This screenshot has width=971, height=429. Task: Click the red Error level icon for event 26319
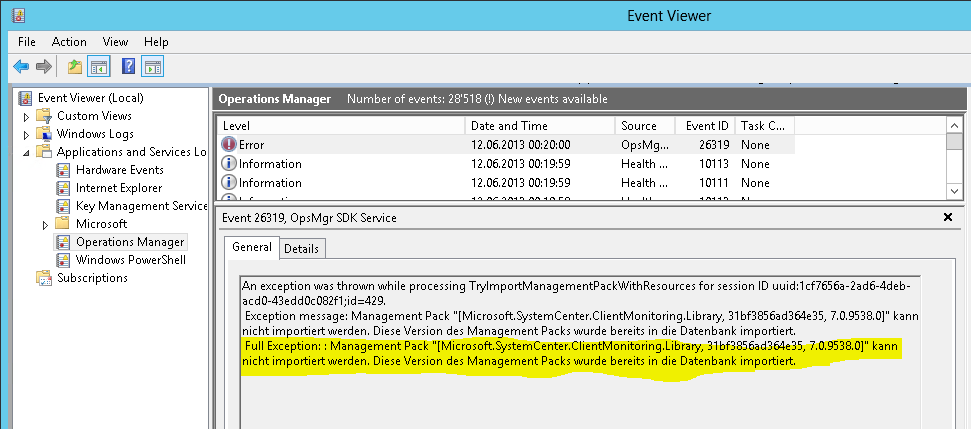229,145
